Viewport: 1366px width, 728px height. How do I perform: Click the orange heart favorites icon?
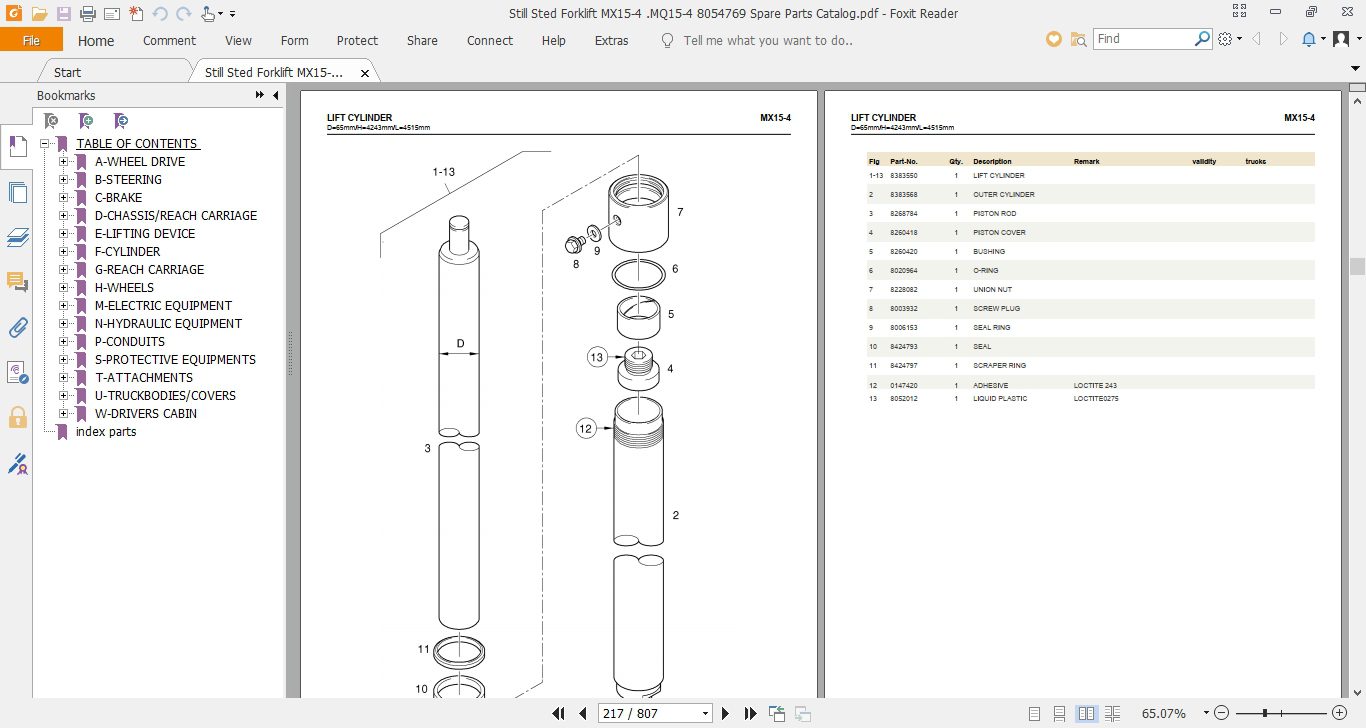pyautogui.click(x=1053, y=39)
